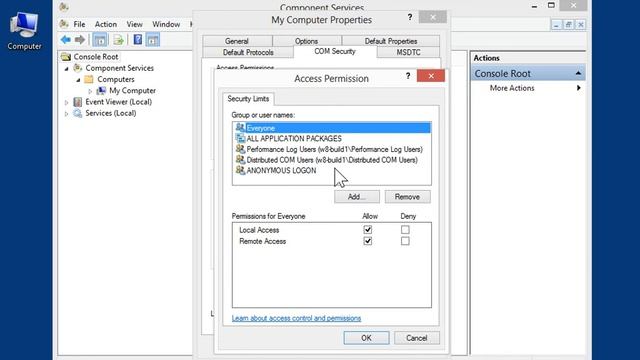Click the Forward arrow in toolbar

click(x=80, y=40)
